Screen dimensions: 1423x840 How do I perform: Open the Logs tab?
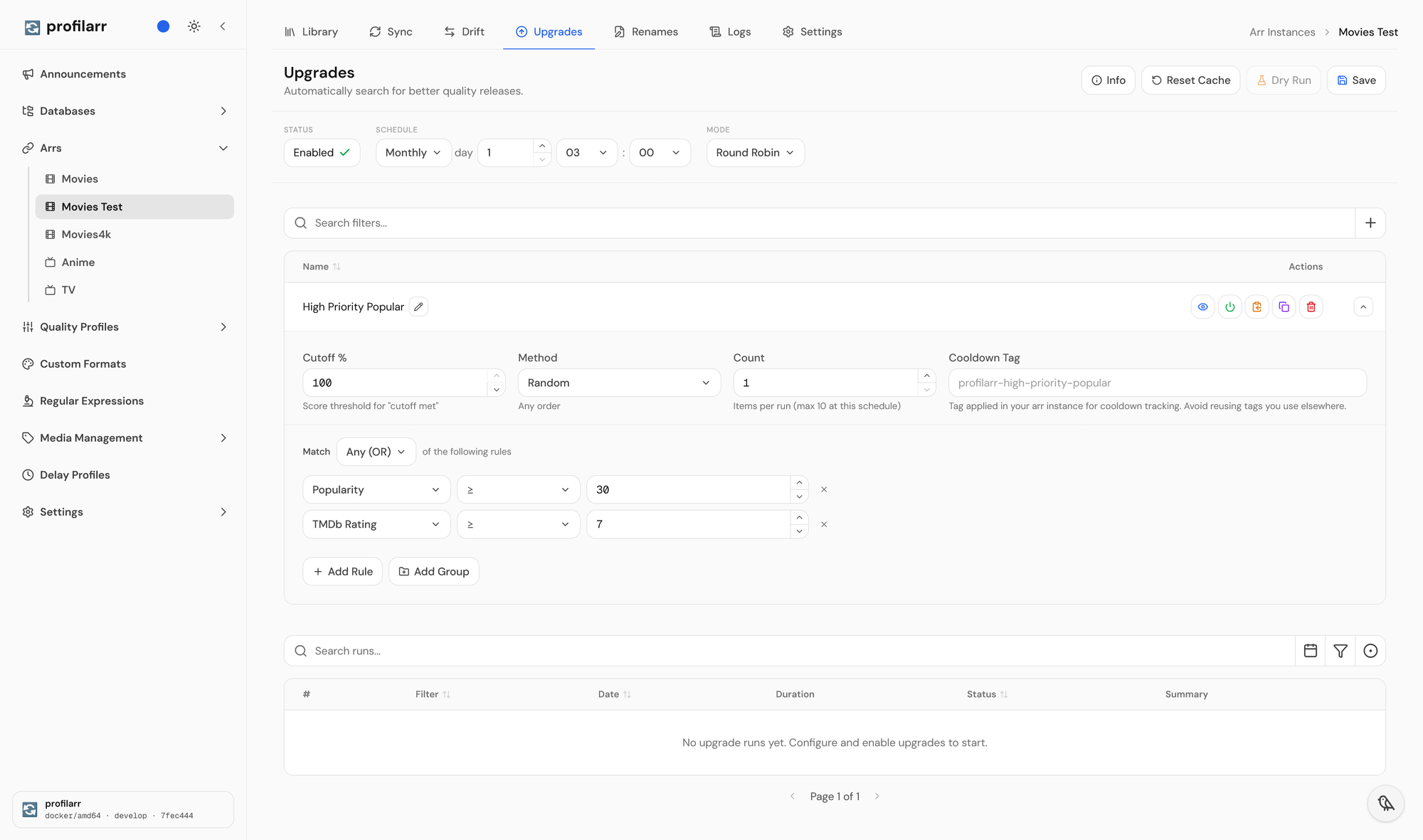(730, 32)
